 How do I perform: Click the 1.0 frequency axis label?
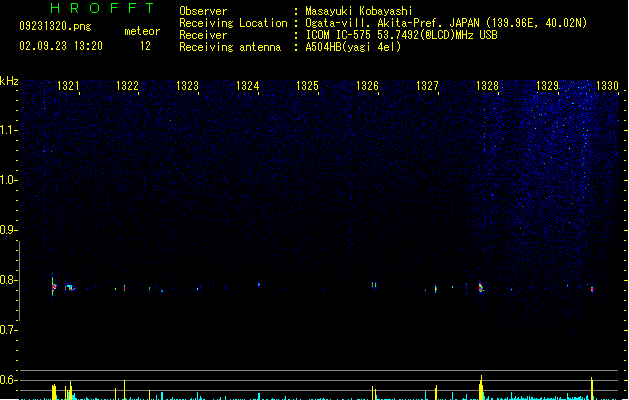tap(8, 180)
